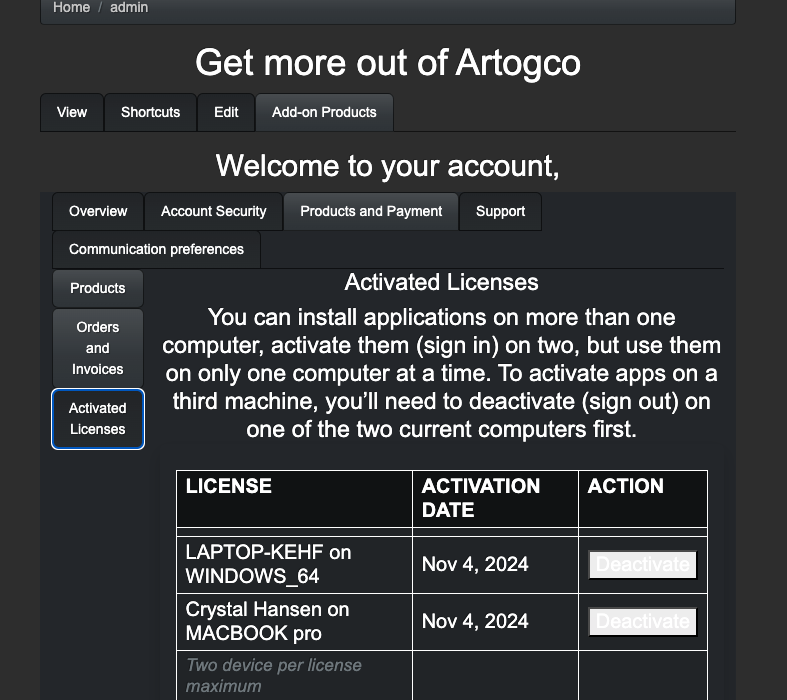
Task: Switch to the View tab
Action: 72,112
